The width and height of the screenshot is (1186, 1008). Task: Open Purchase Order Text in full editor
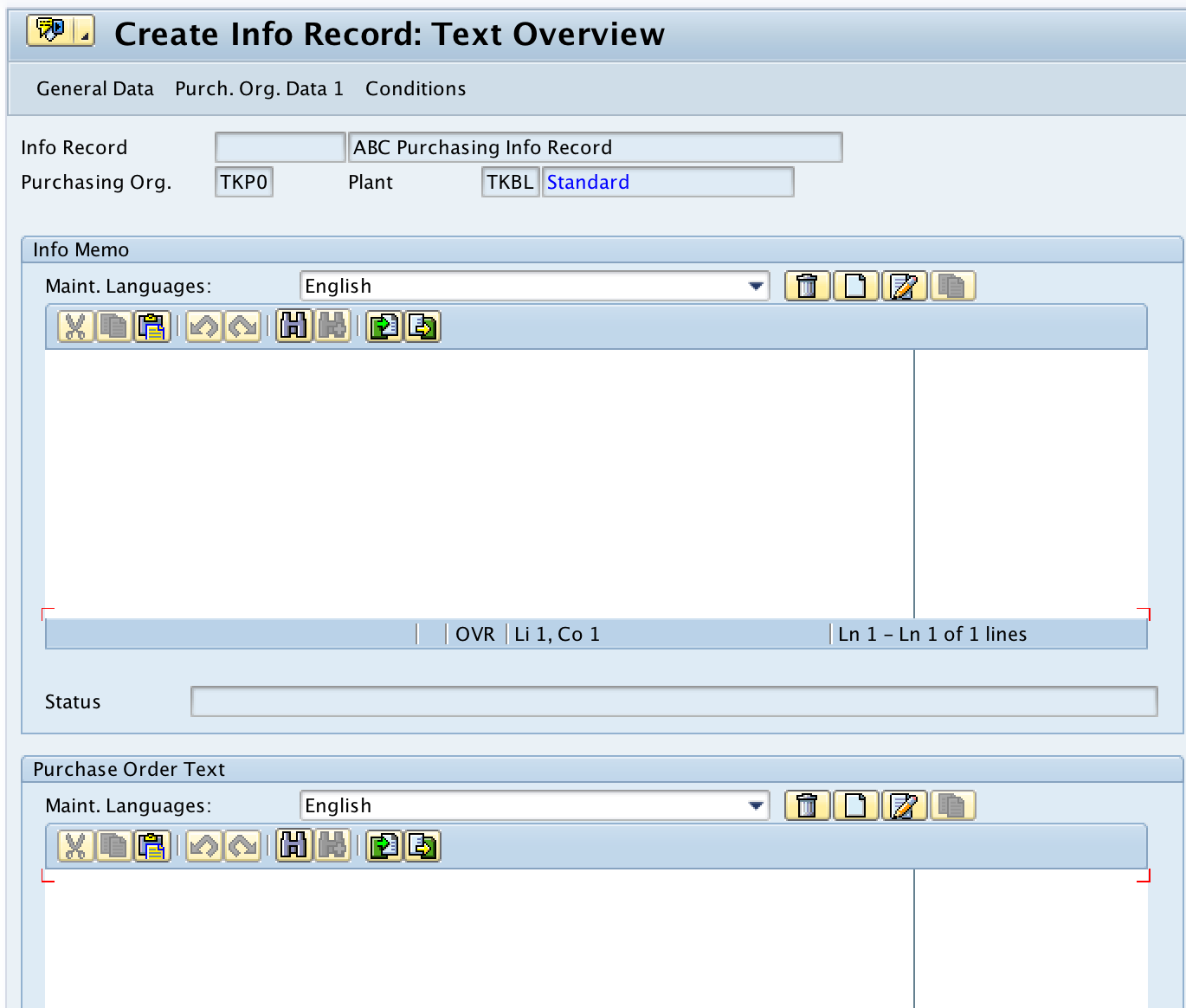[x=904, y=805]
